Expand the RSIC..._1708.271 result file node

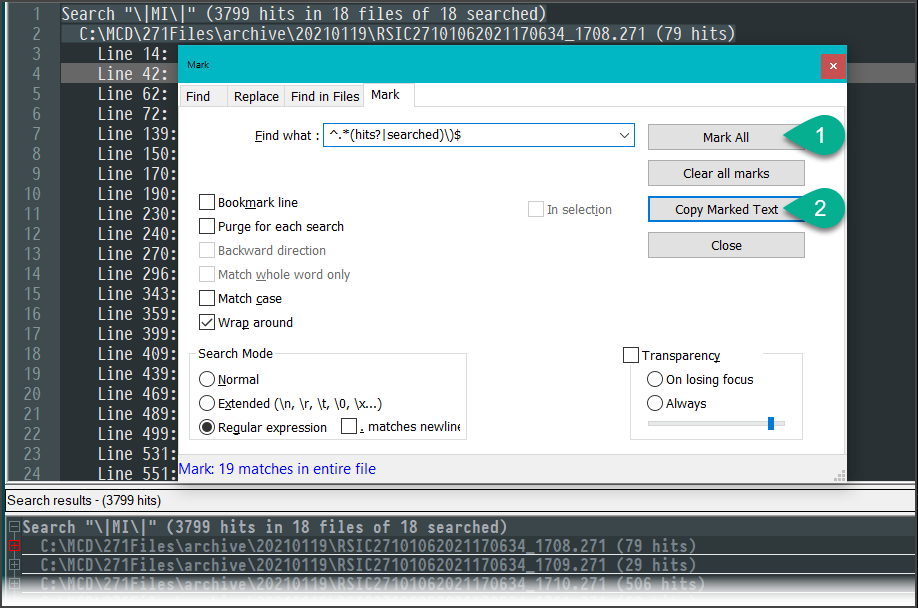pos(14,546)
